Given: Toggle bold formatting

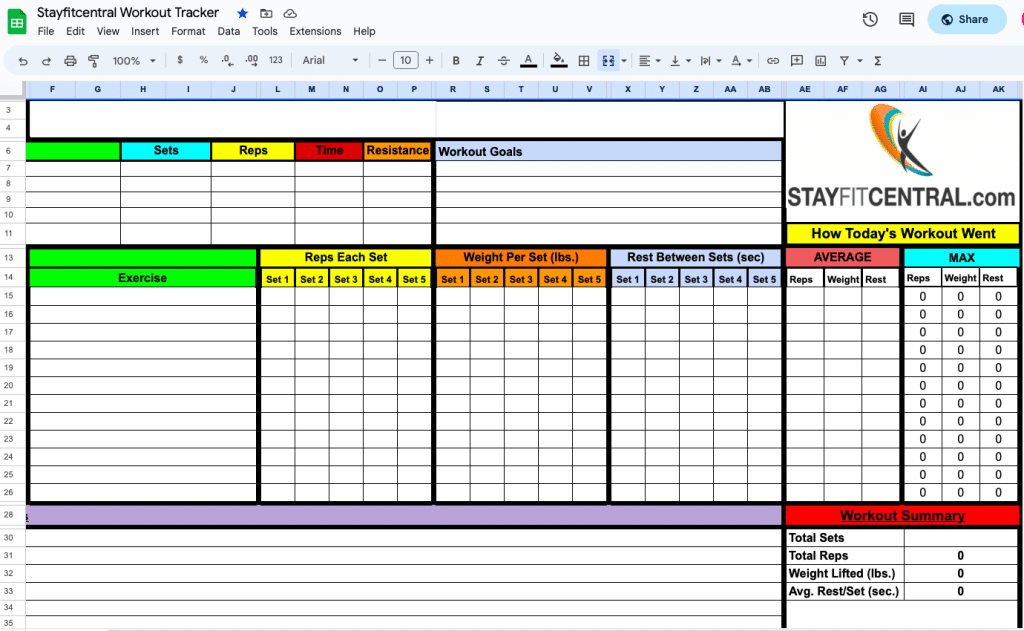Looking at the screenshot, I should coord(456,61).
